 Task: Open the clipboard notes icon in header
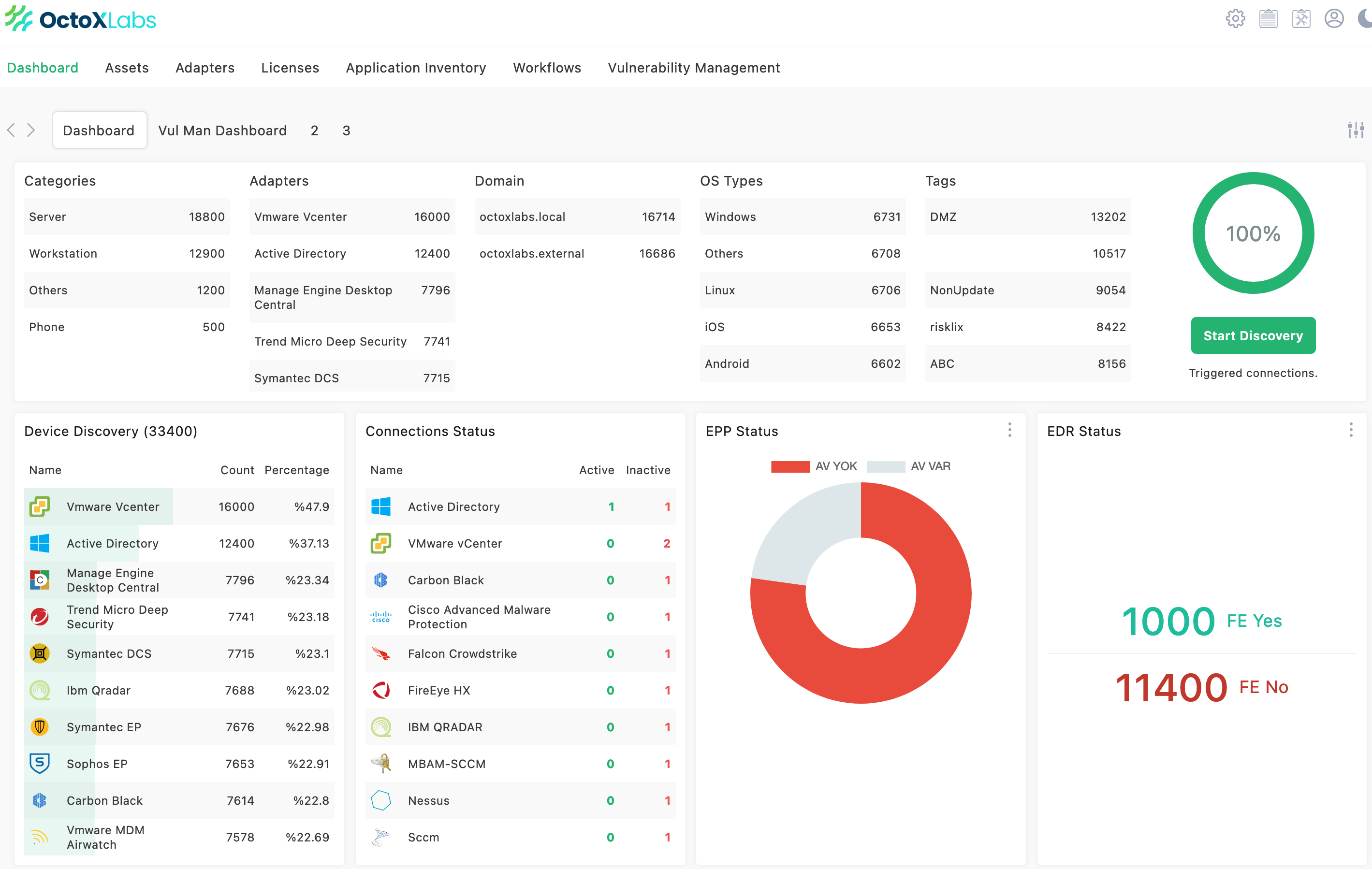pos(1269,19)
